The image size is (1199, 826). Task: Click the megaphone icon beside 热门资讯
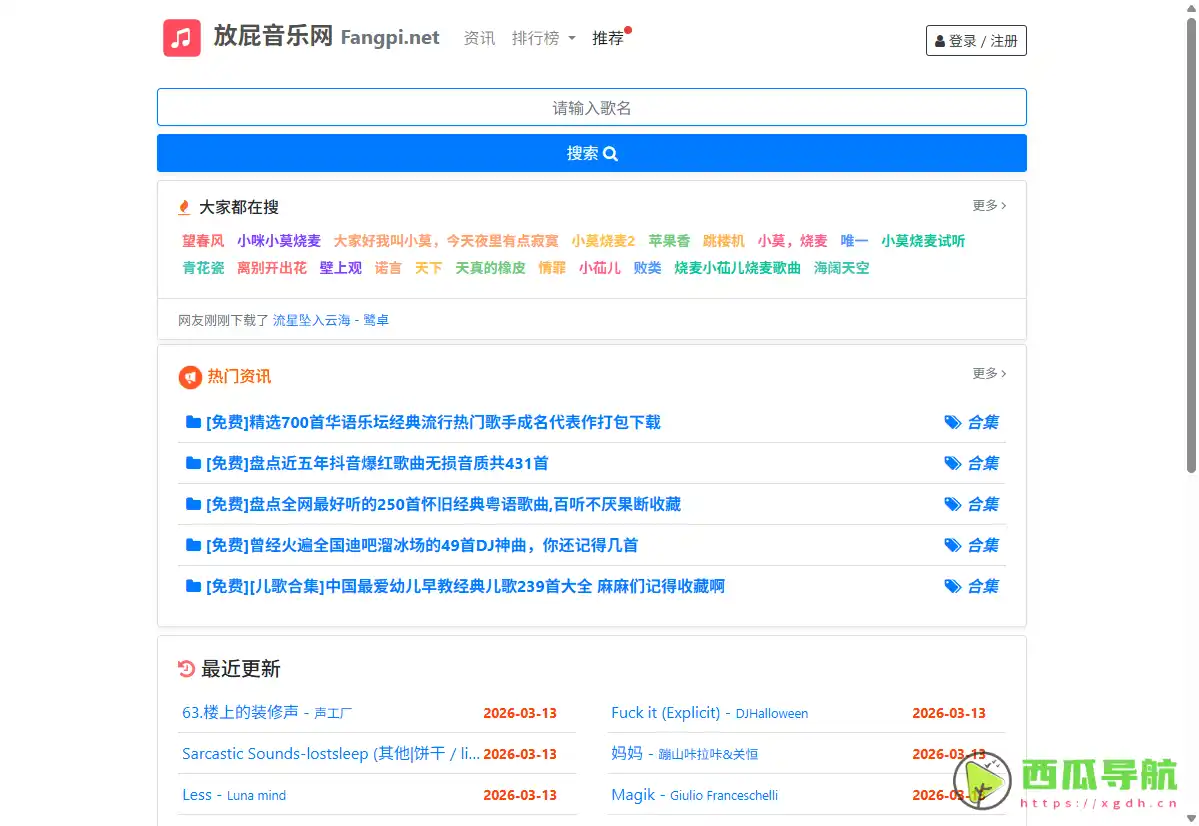[x=189, y=377]
